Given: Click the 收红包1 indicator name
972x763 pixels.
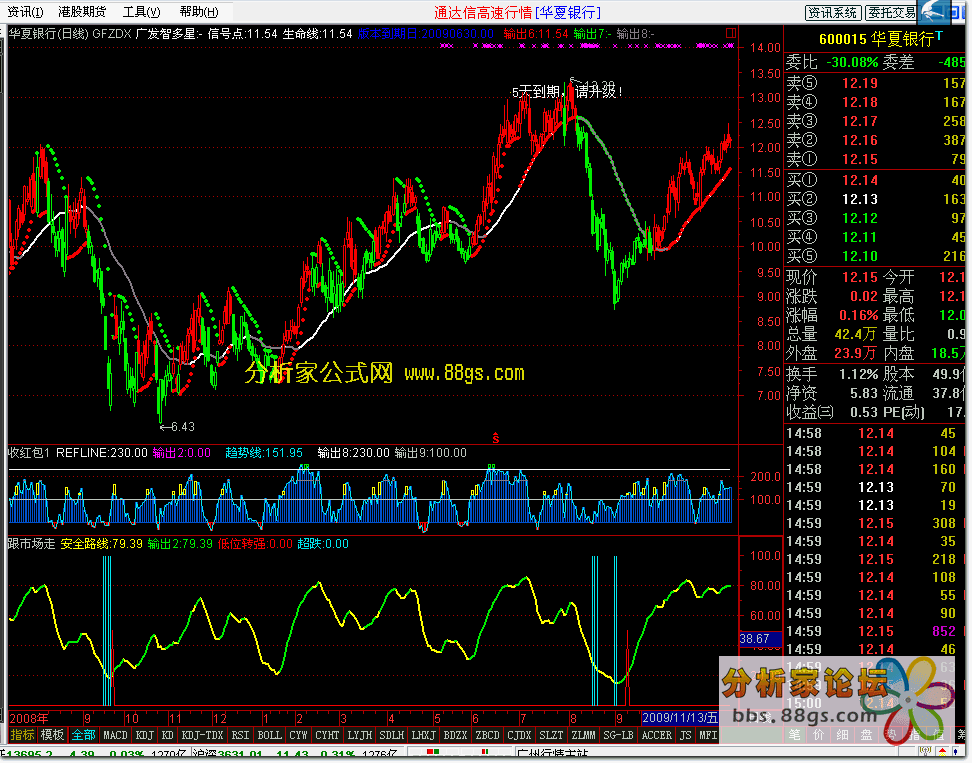Looking at the screenshot, I should 29,454.
